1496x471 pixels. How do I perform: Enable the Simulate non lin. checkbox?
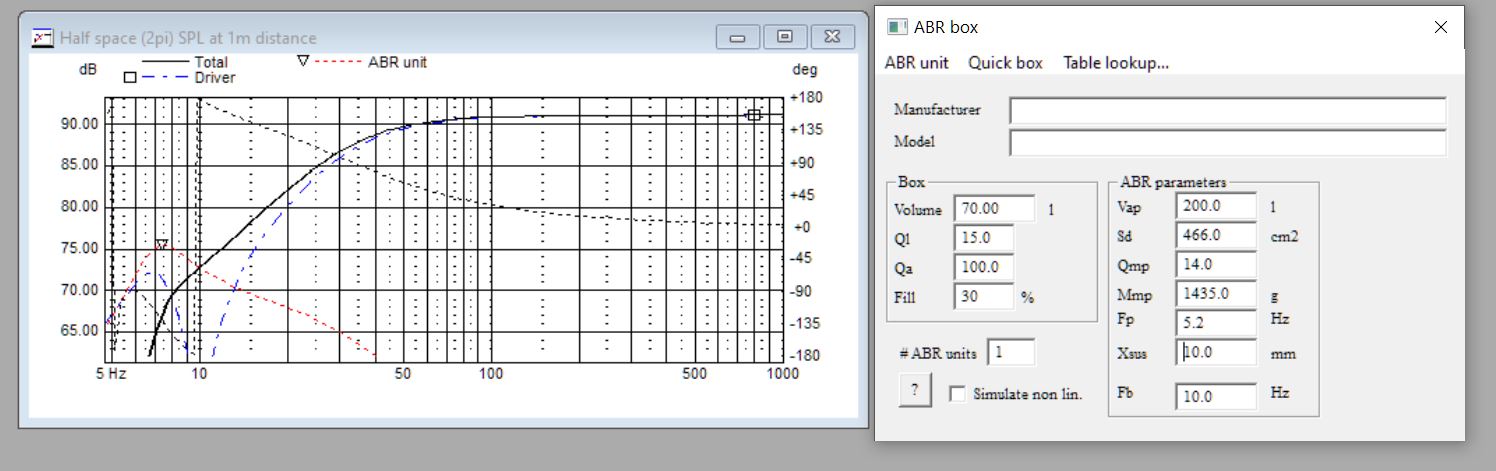(957, 394)
